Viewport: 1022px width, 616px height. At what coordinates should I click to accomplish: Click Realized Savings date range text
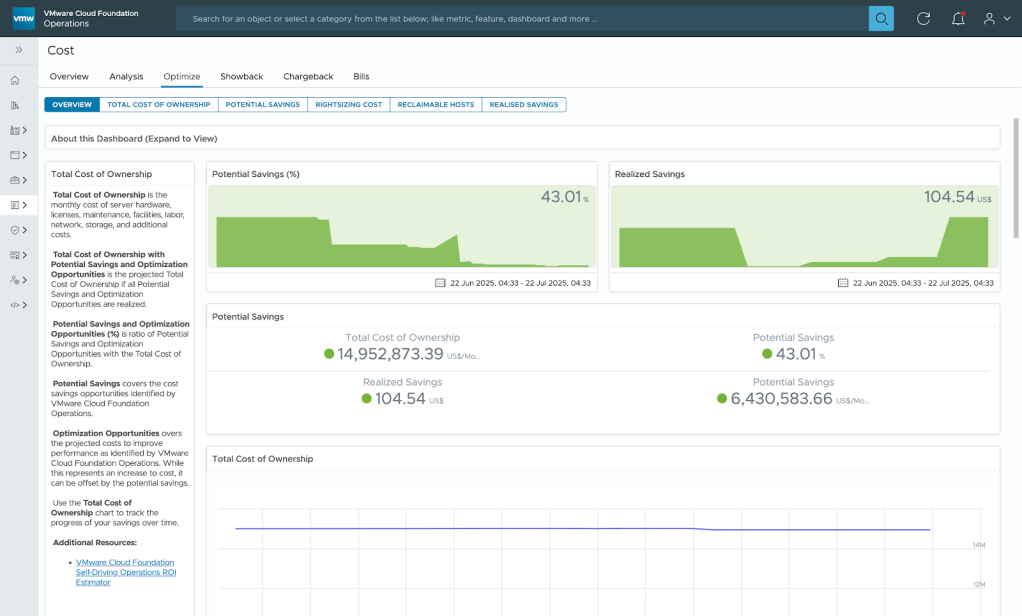923,283
